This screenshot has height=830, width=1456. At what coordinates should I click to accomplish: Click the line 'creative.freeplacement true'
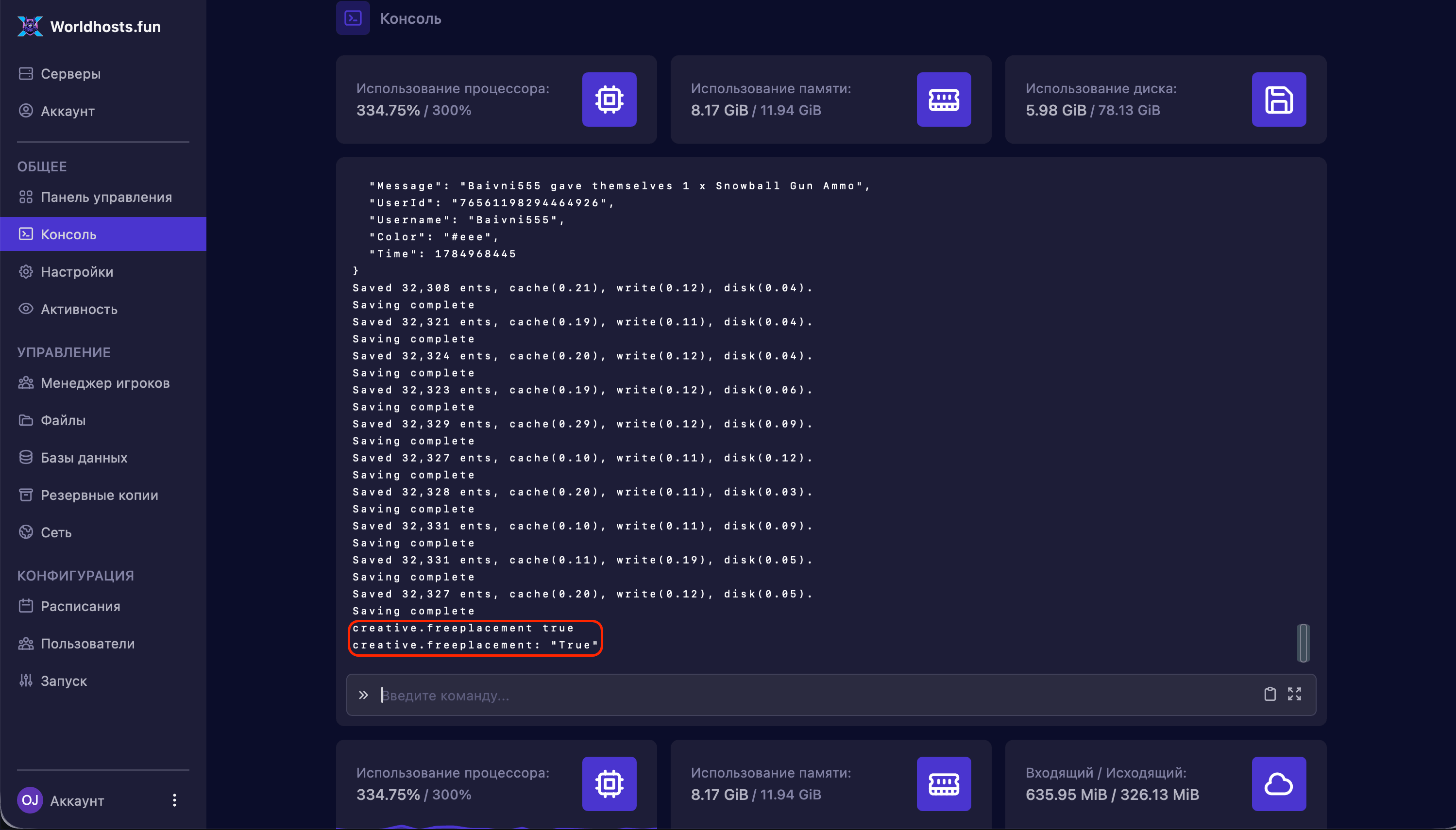(x=463, y=628)
